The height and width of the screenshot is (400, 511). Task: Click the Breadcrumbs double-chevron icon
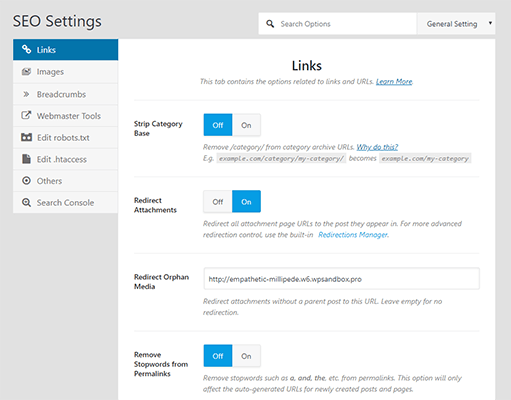[26, 94]
